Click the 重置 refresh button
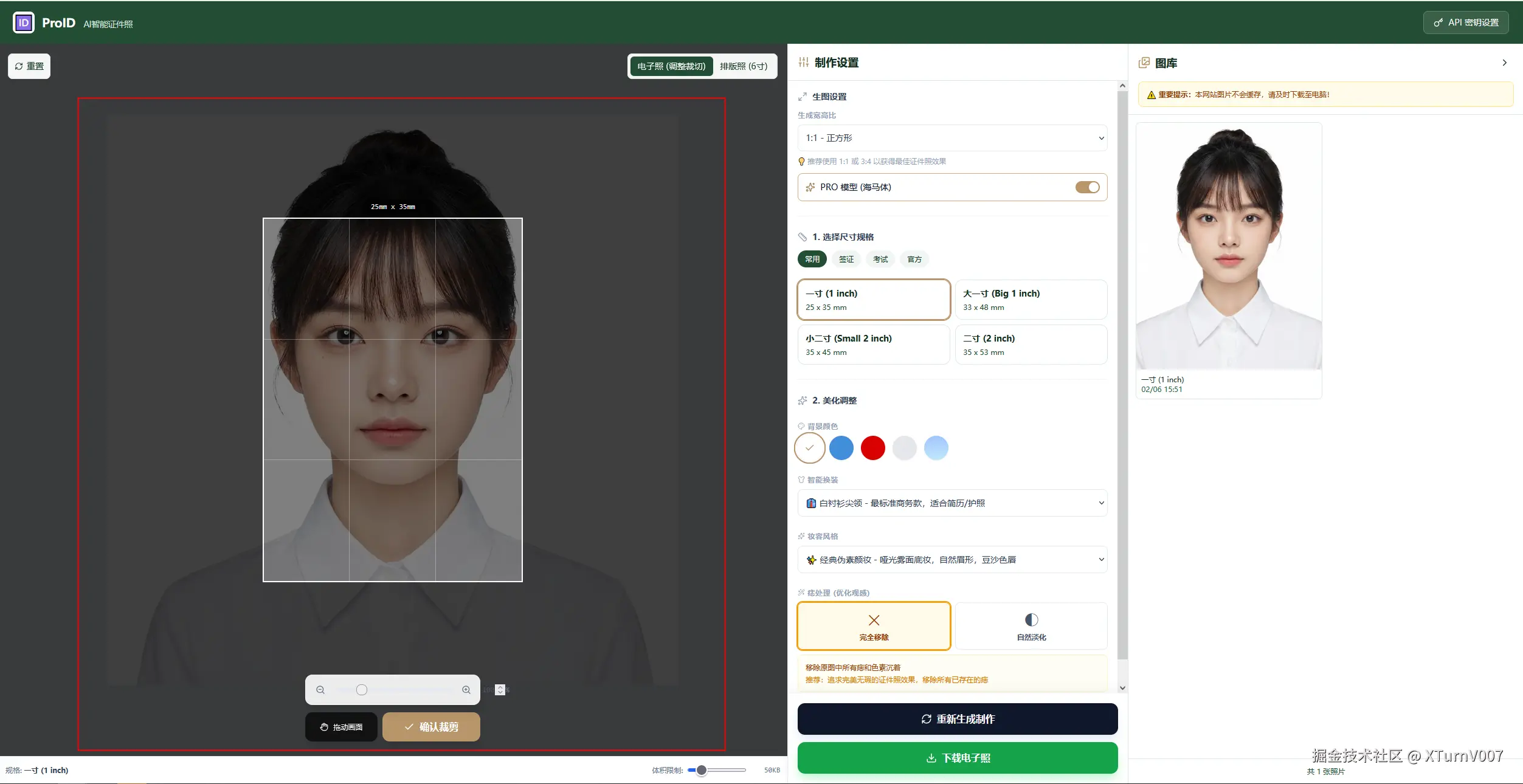The height and width of the screenshot is (784, 1523). [29, 66]
